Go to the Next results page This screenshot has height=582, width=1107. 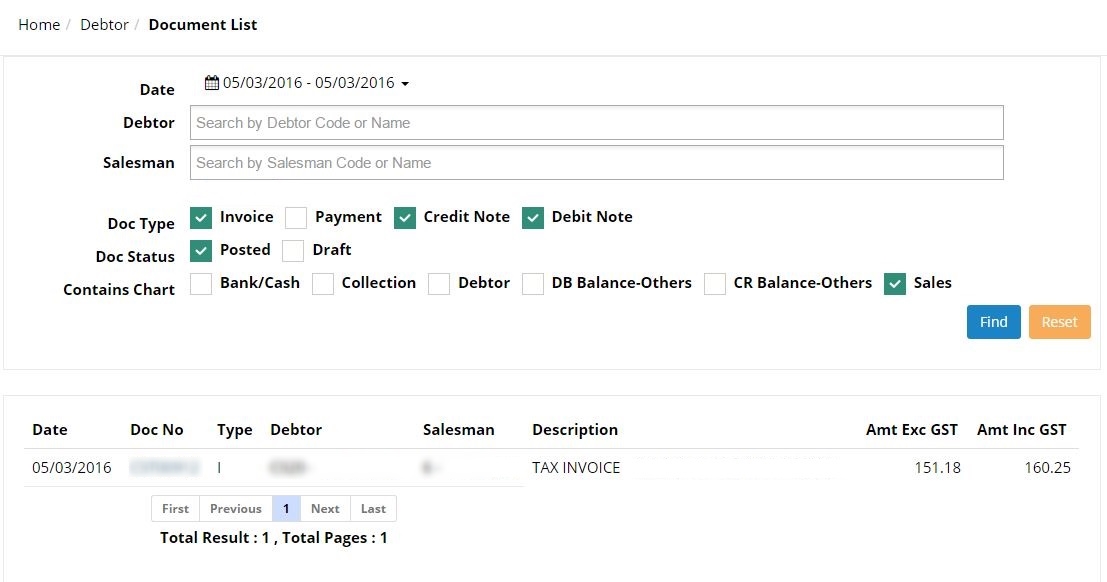[x=325, y=509]
